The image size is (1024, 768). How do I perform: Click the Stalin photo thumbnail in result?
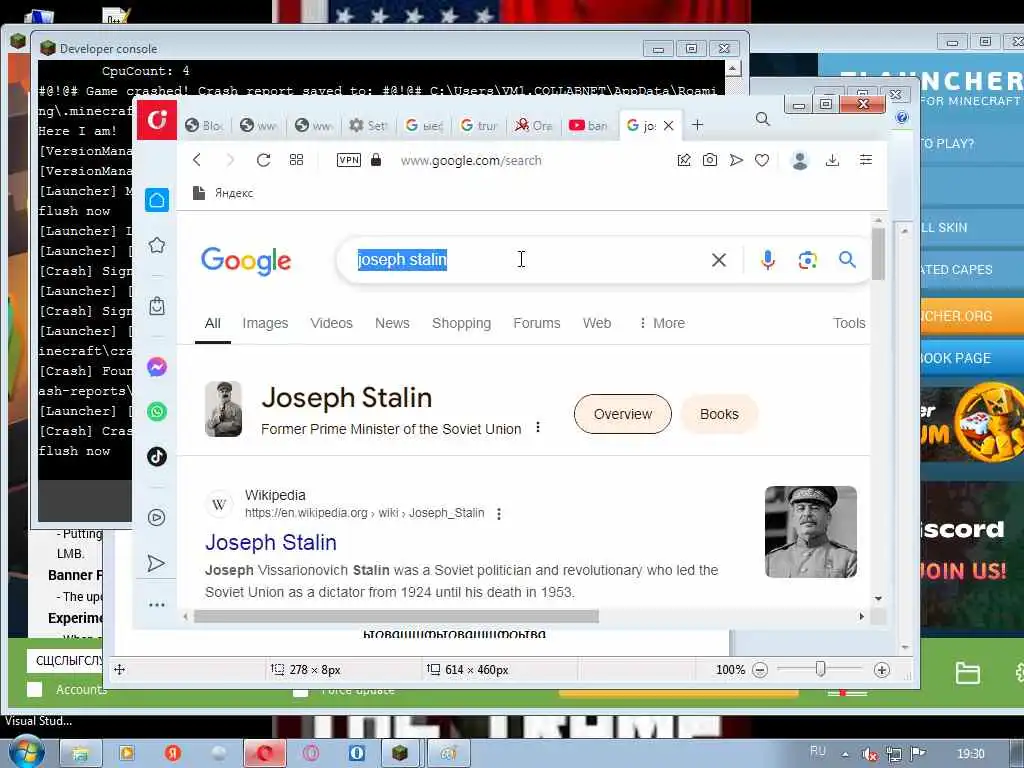pos(810,532)
